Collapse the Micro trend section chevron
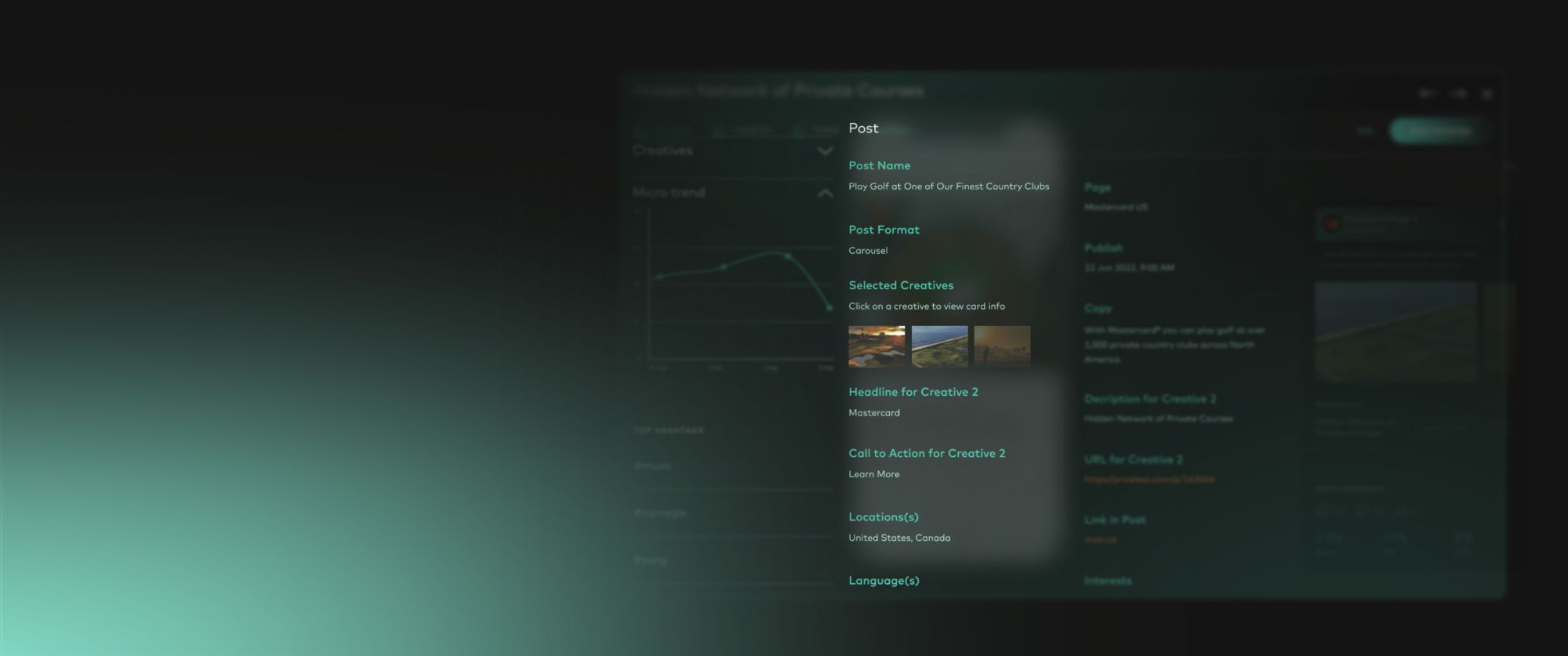 pyautogui.click(x=825, y=193)
